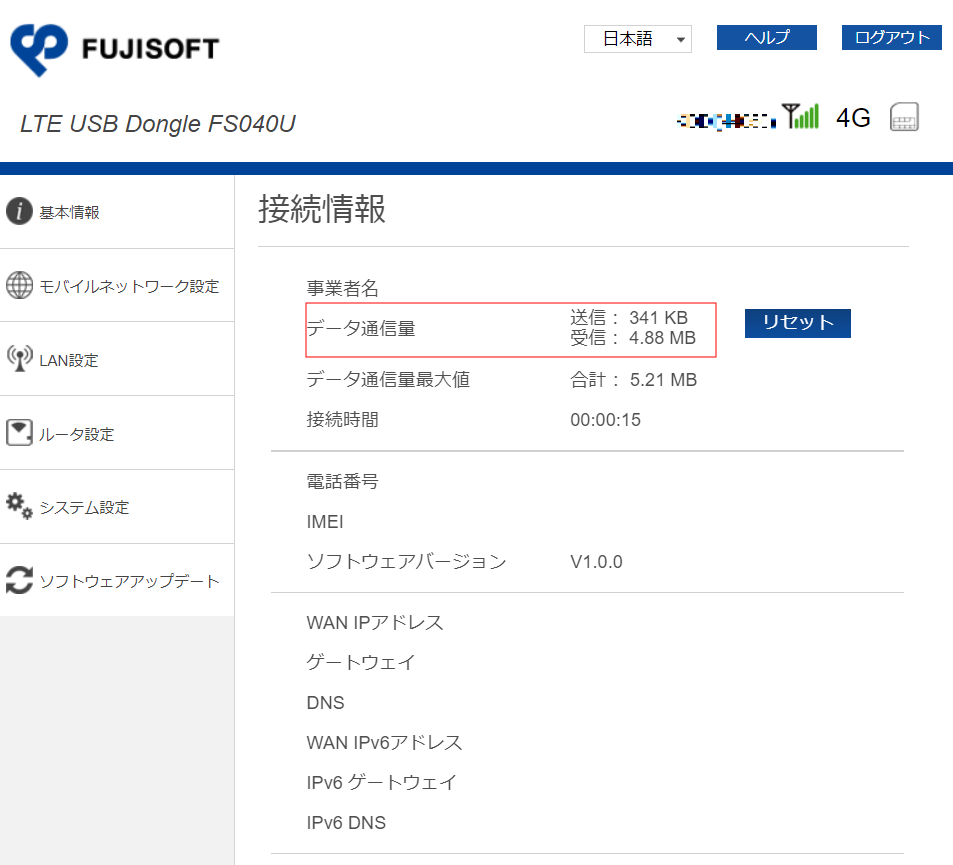Click the signal strength antenna icon
The image size is (953, 865).
(x=800, y=116)
